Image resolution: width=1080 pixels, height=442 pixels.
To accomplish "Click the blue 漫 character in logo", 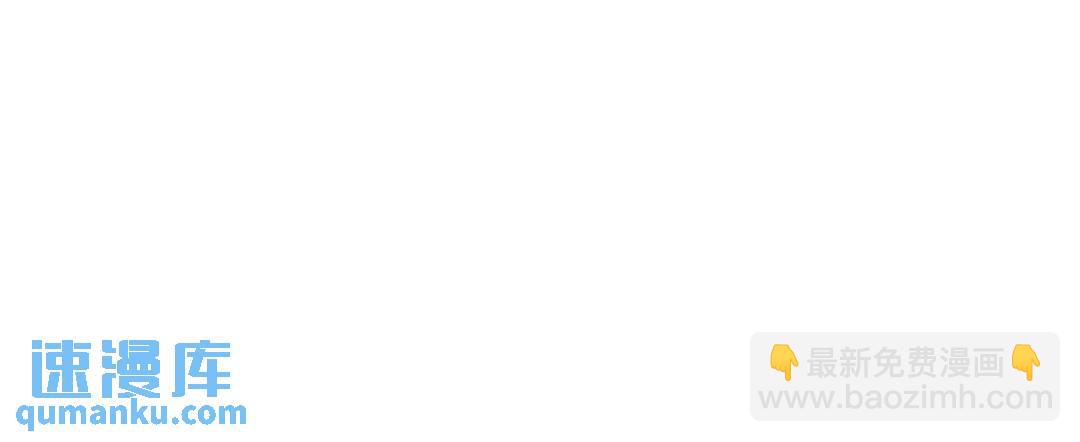I will click(131, 369).
